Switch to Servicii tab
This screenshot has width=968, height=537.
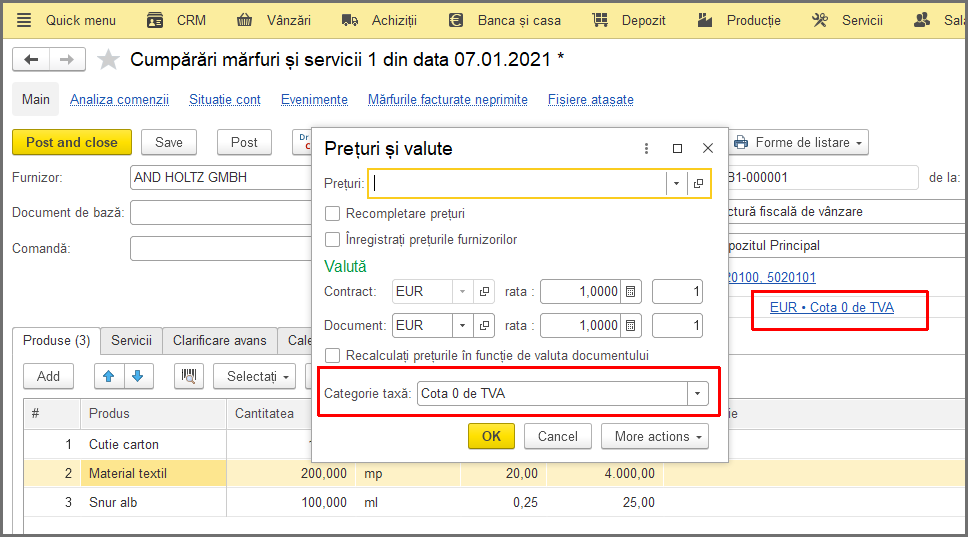click(131, 341)
